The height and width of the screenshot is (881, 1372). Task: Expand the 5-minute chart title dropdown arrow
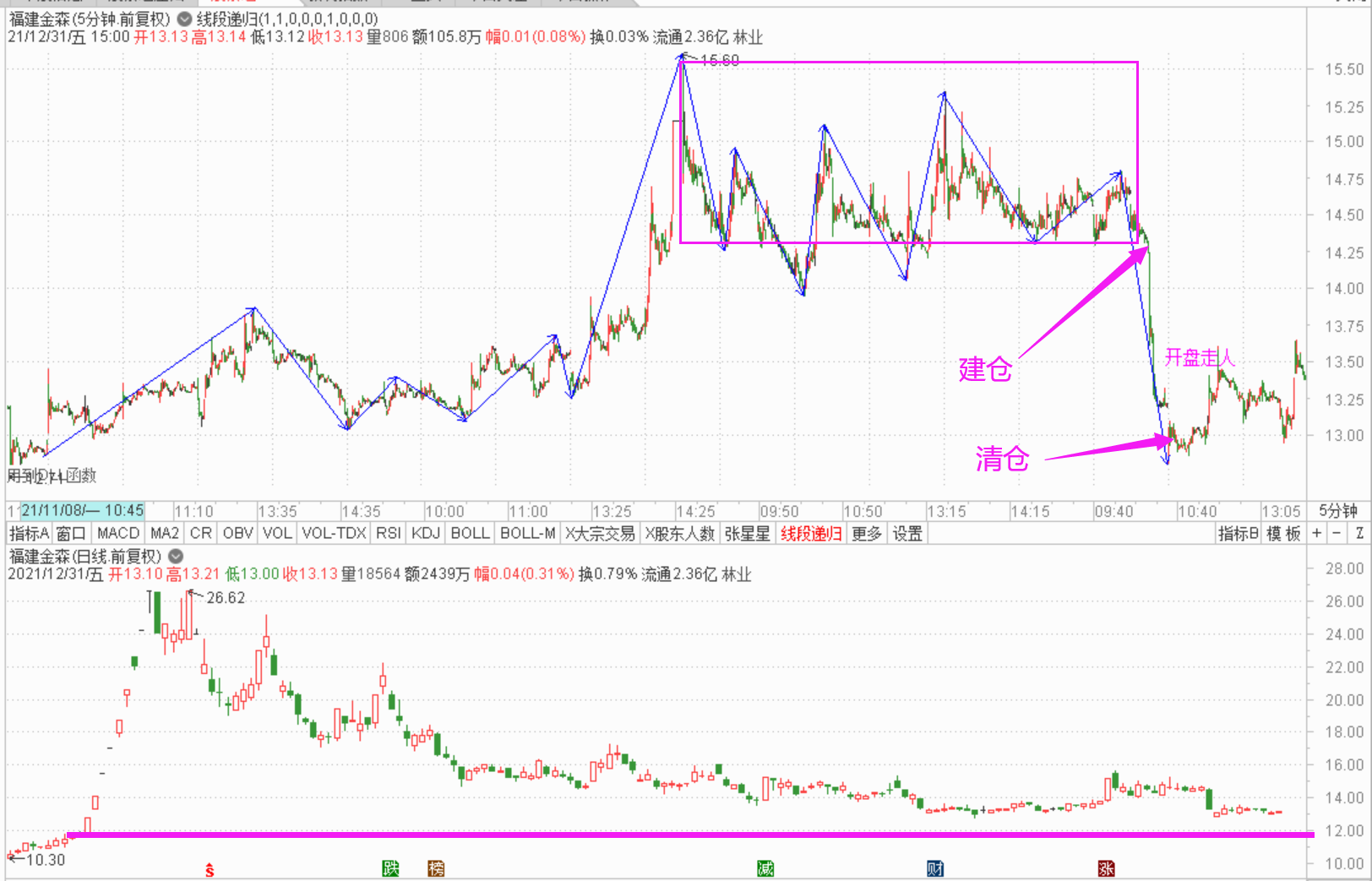point(184,19)
